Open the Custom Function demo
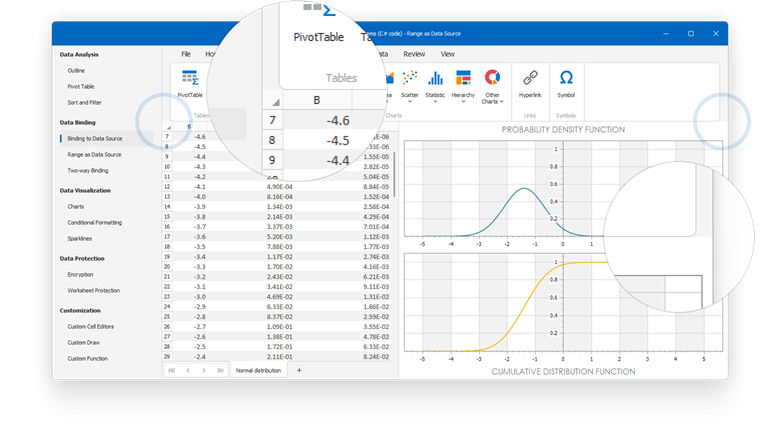This screenshot has width=780, height=430. coord(88,358)
